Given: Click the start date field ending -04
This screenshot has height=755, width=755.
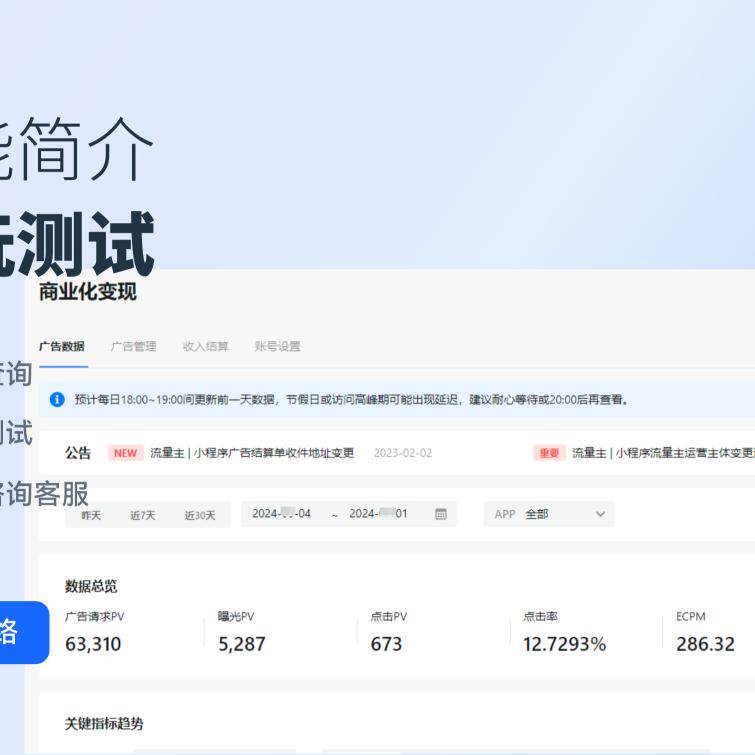Looking at the screenshot, I should coord(281,514).
